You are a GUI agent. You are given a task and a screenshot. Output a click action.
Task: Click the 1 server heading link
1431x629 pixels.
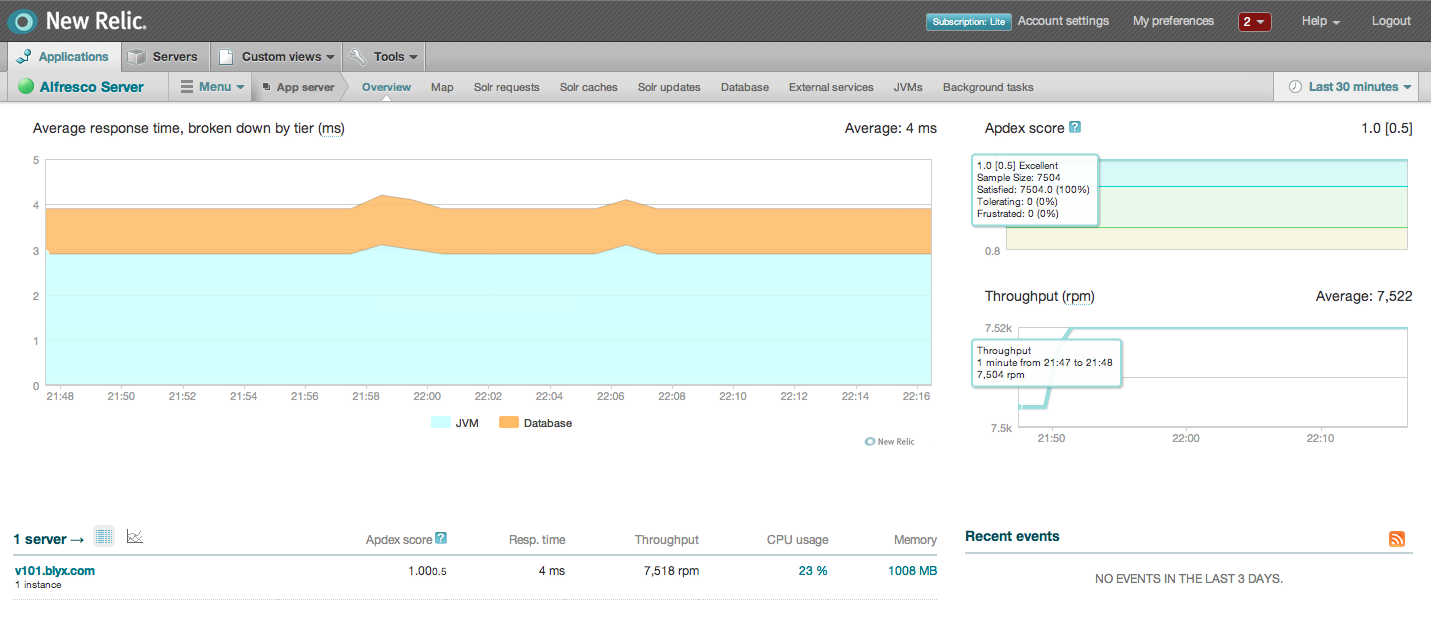pos(48,539)
